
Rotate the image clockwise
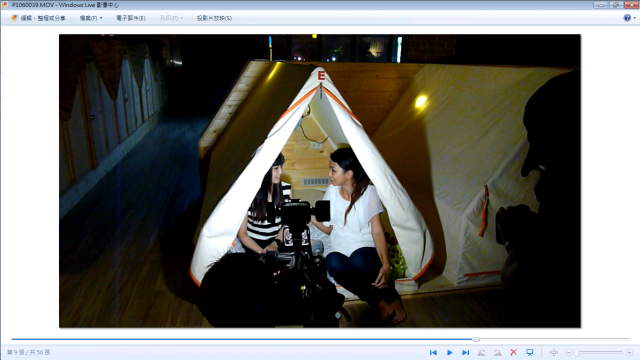(497, 352)
